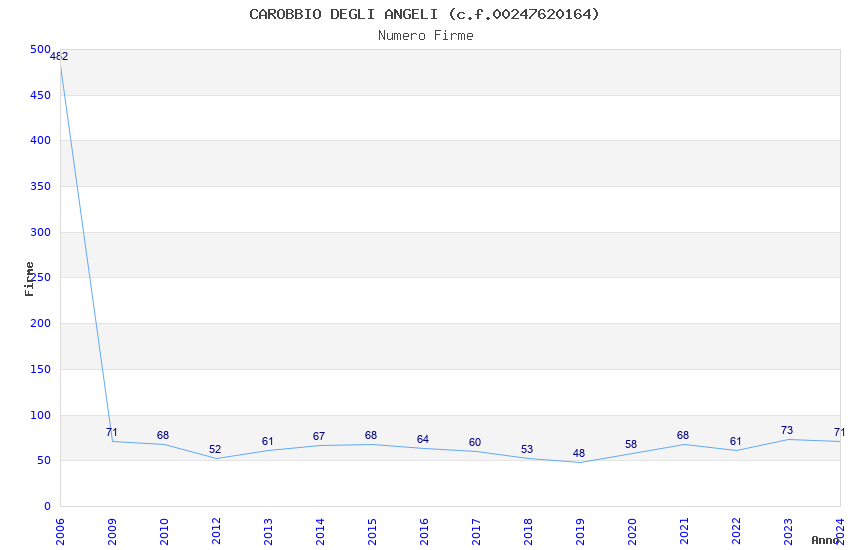Image resolution: width=850 pixels, height=550 pixels.
Task: Click the 100 tick on Firme axis
Action: click(x=41, y=416)
